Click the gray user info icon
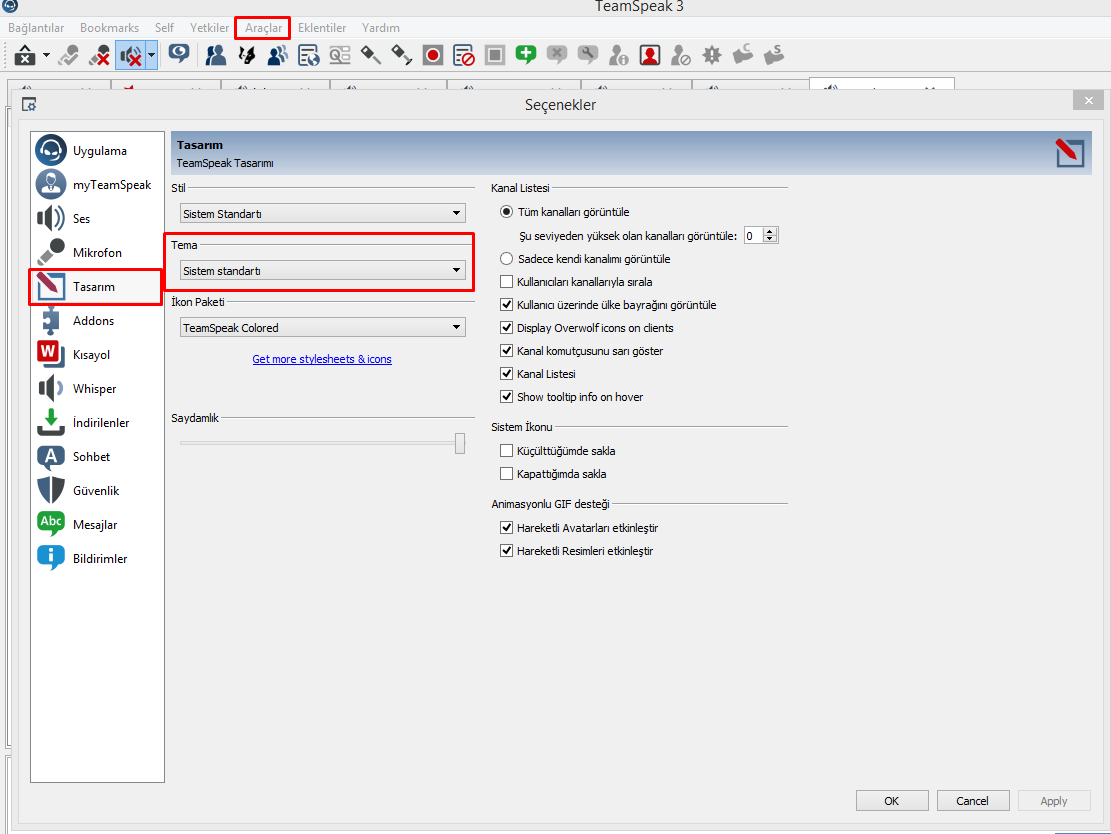1111x834 pixels. click(x=619, y=55)
